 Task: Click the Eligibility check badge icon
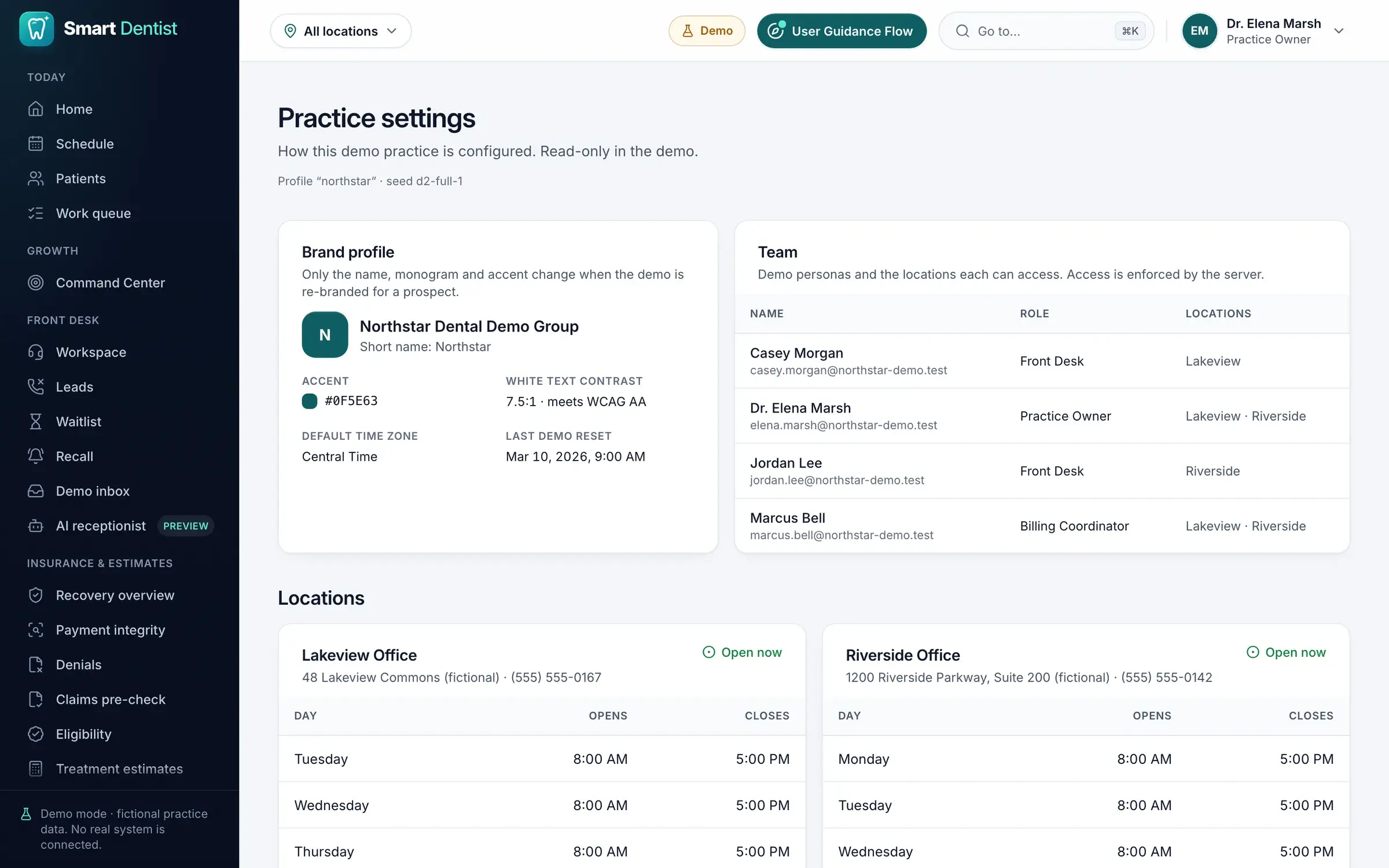[36, 734]
